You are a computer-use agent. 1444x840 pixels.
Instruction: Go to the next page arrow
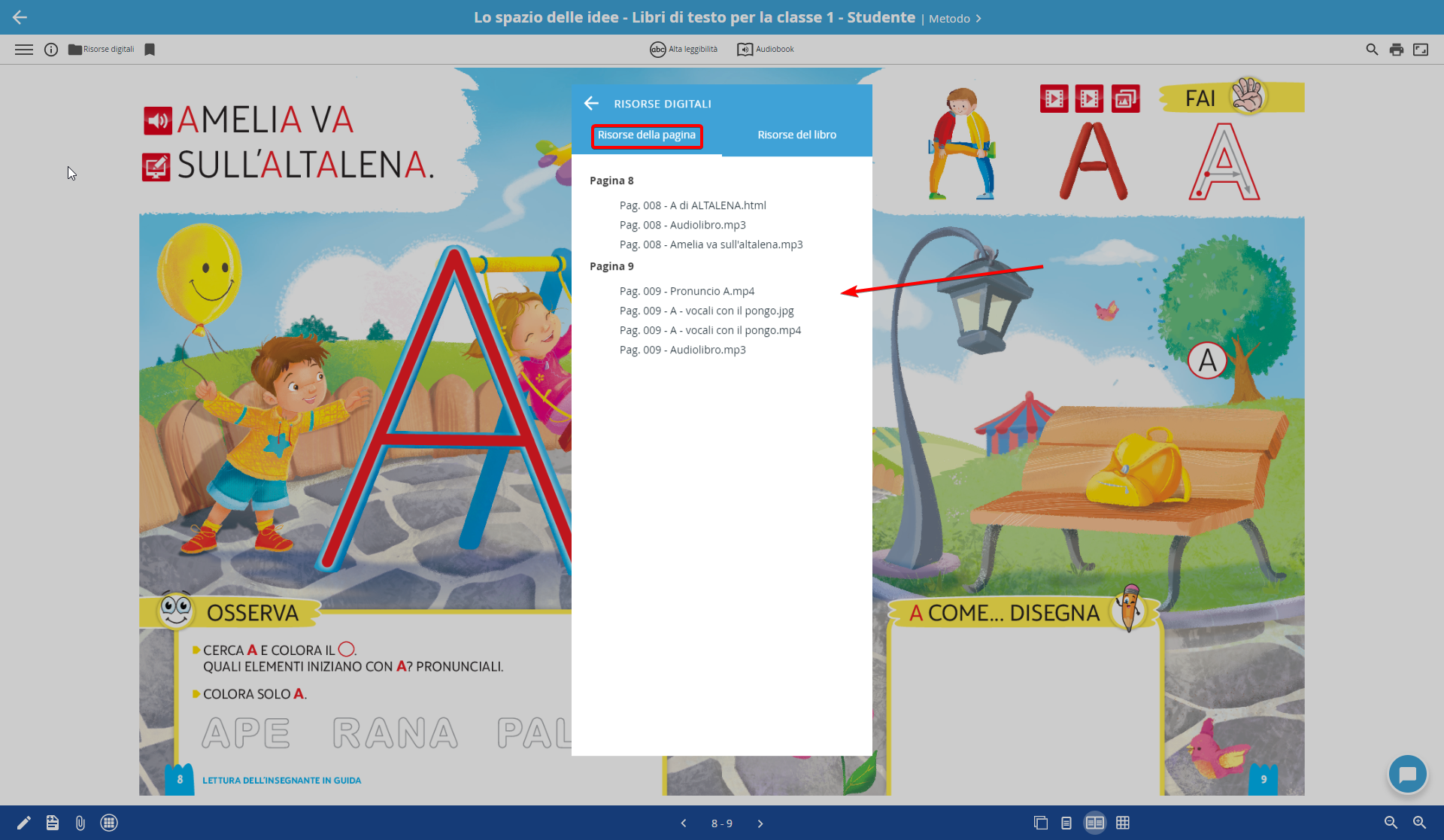point(760,823)
